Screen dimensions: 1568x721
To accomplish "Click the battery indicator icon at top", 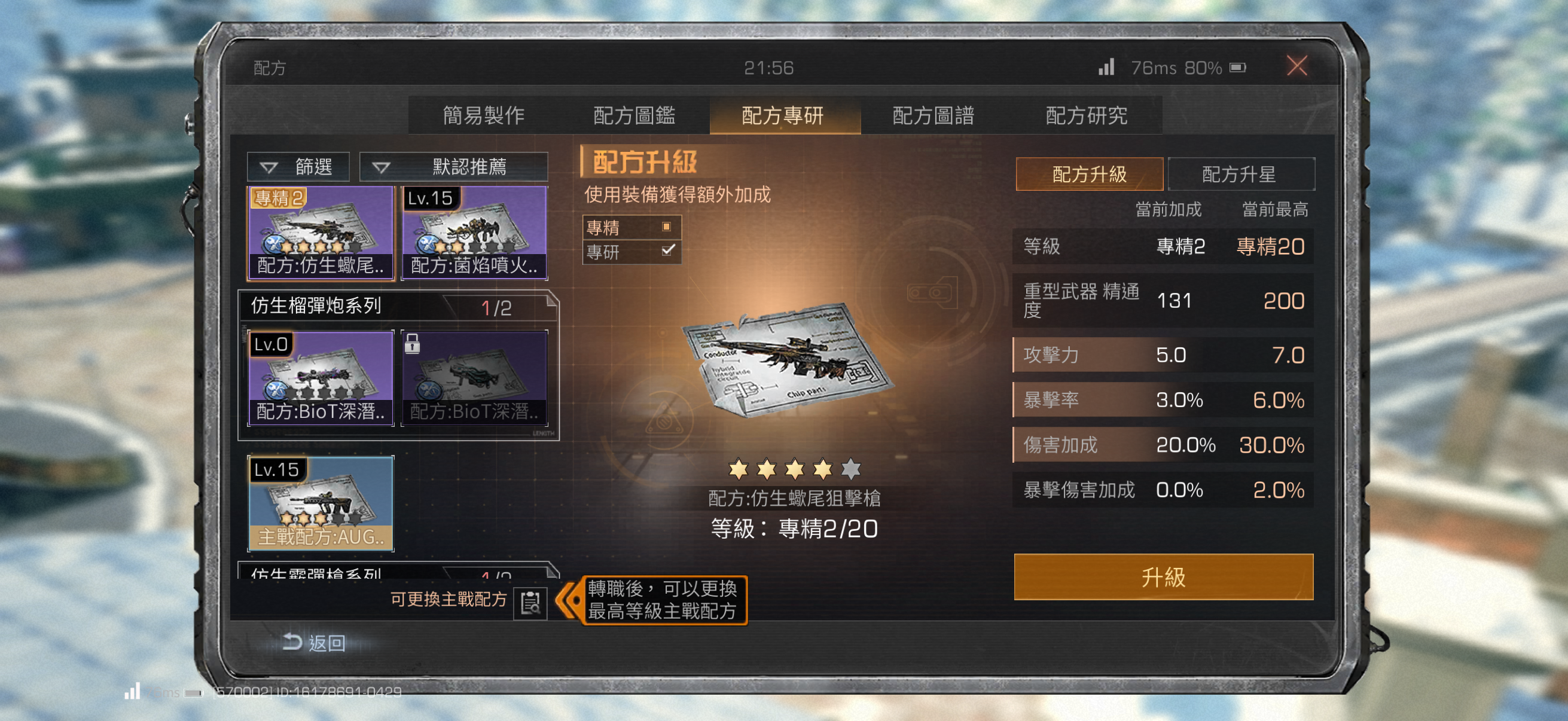I will point(1238,68).
